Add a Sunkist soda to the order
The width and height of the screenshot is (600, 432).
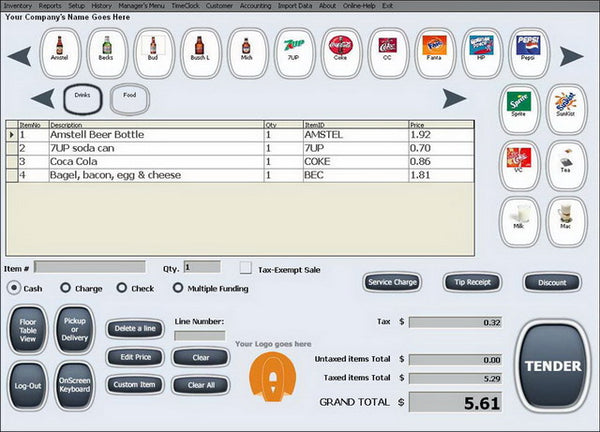click(566, 109)
